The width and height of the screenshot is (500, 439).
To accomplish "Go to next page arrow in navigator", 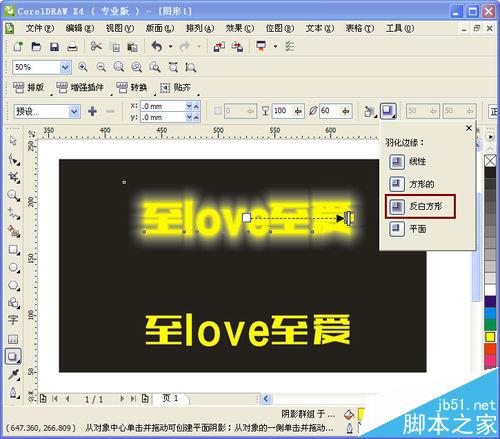I will pyautogui.click(x=122, y=399).
